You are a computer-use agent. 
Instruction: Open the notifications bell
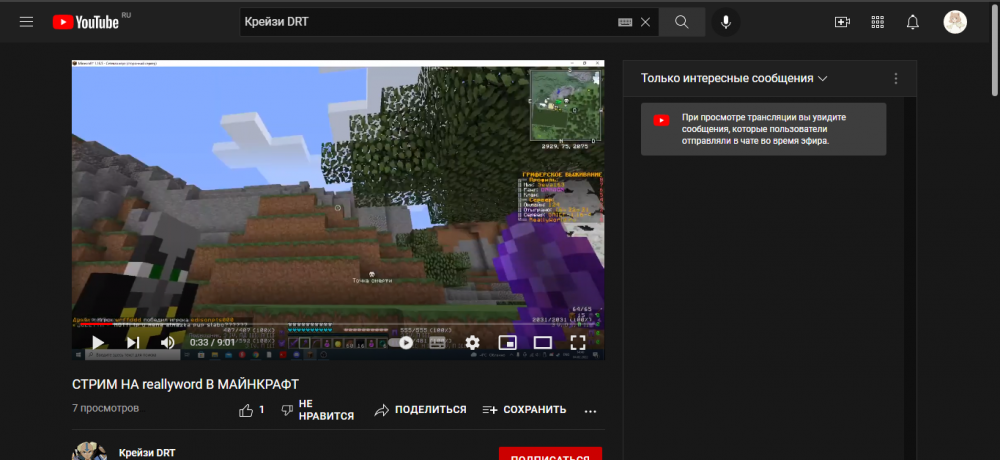[913, 22]
